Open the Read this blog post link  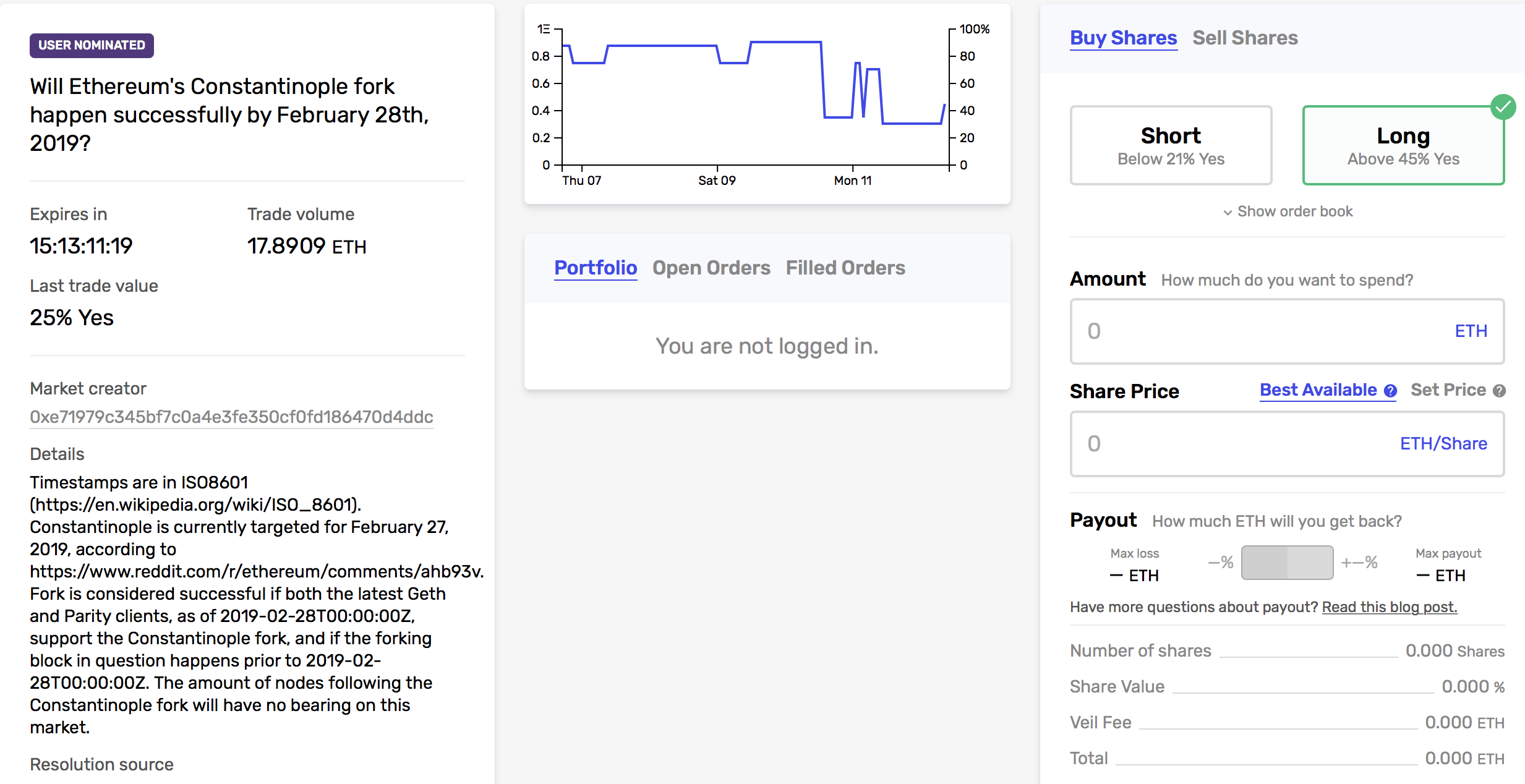click(1390, 607)
